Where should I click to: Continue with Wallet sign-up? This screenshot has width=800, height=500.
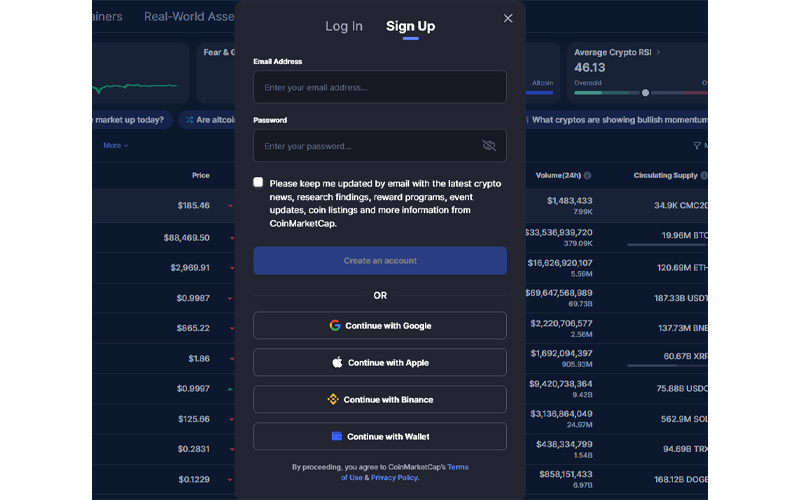coord(380,437)
